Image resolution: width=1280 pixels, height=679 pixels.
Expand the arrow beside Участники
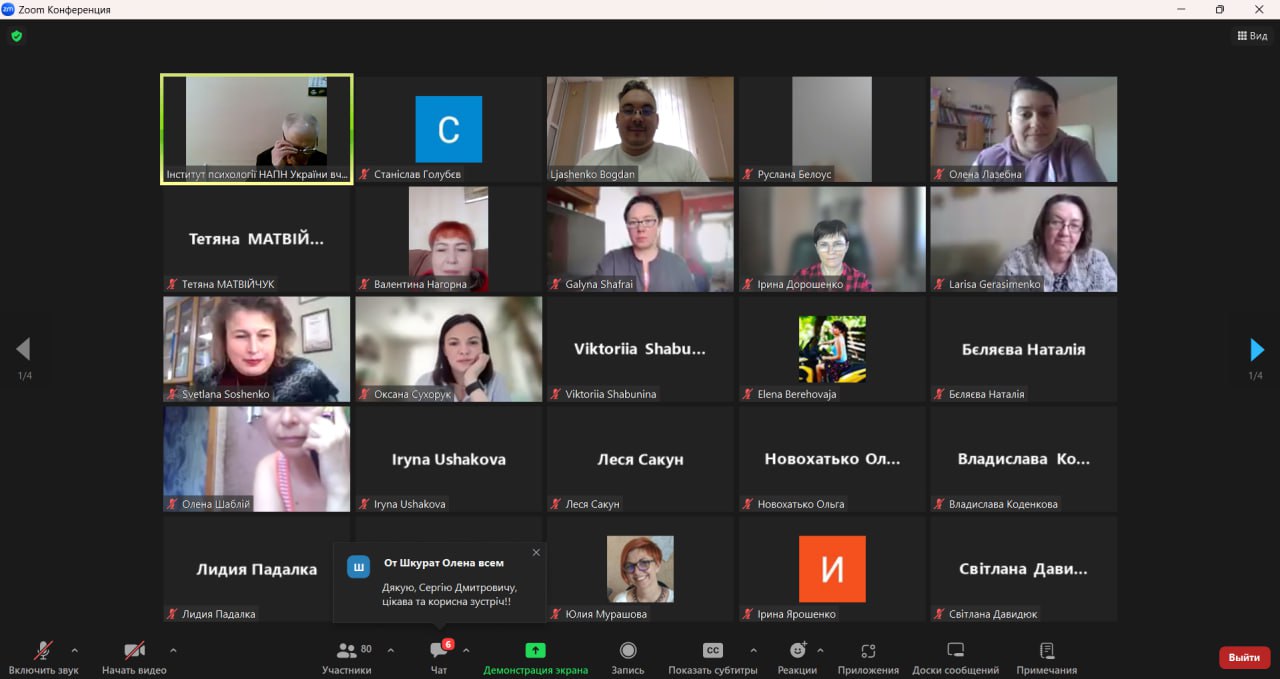(x=390, y=650)
